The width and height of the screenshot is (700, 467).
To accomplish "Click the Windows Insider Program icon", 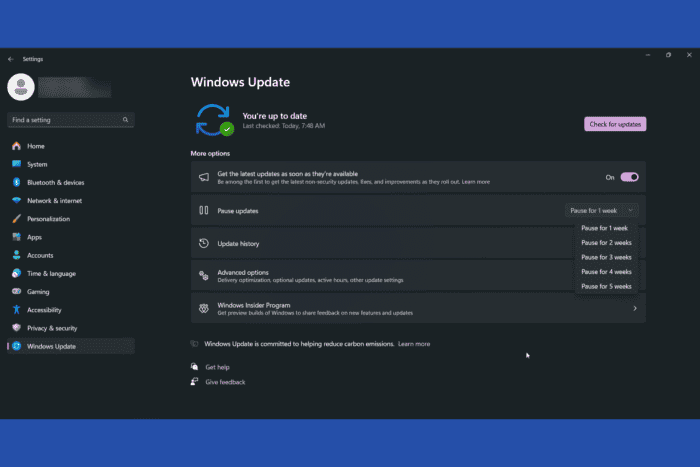I will point(204,309).
